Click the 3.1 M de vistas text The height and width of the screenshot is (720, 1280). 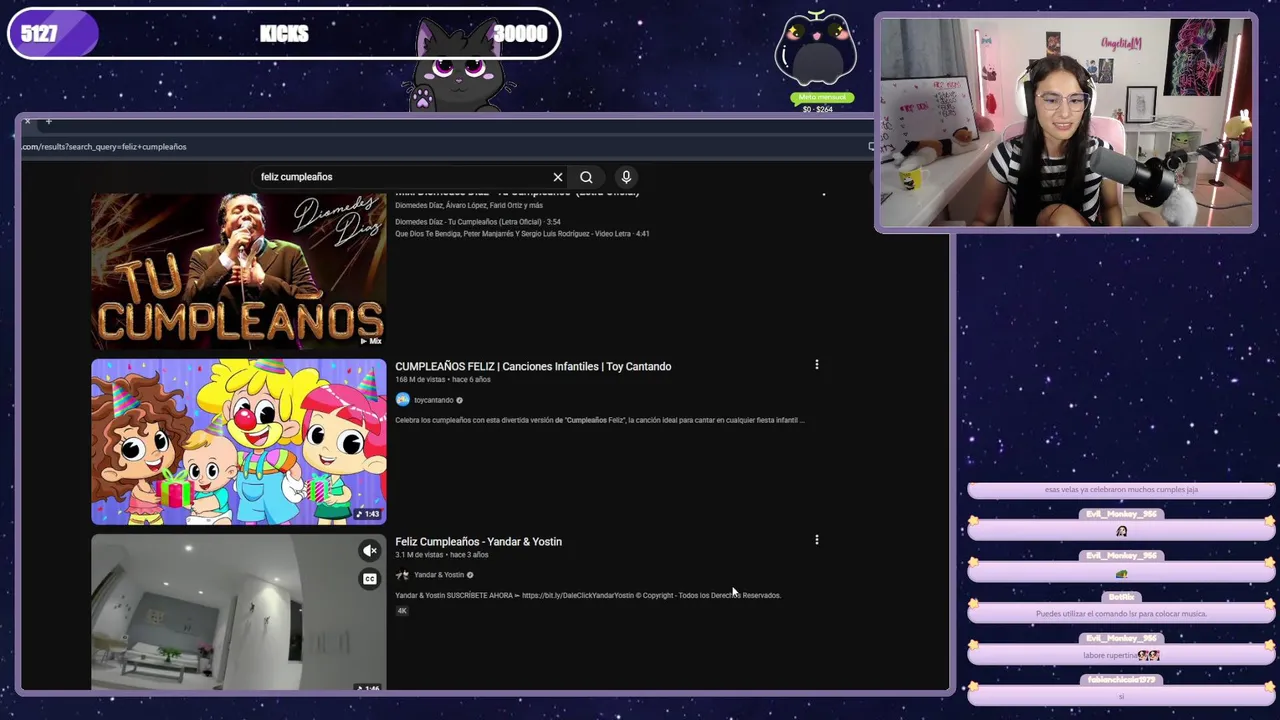419,555
